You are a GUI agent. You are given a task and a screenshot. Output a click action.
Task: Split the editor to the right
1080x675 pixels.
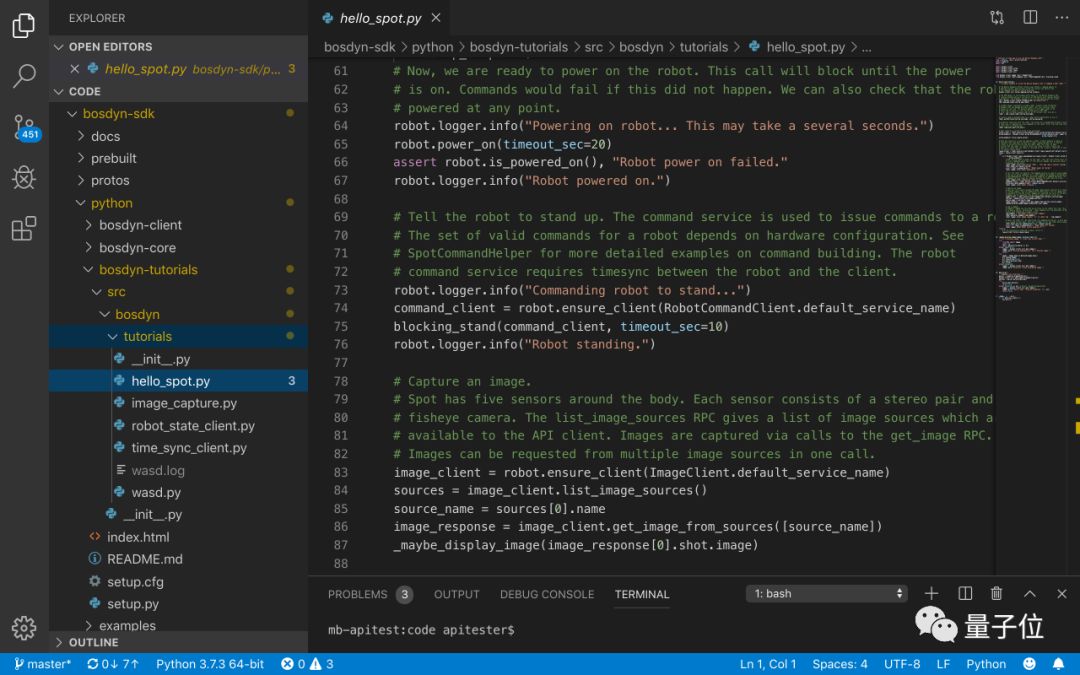point(1030,18)
